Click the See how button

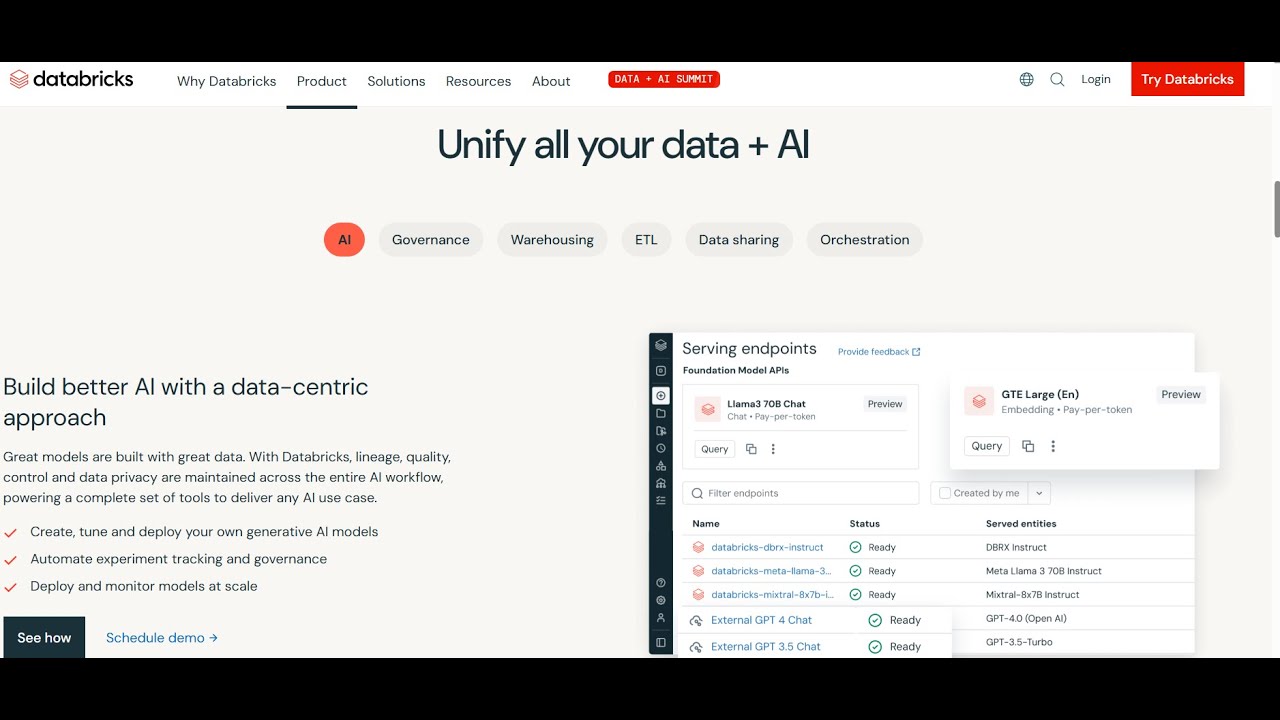click(44, 637)
